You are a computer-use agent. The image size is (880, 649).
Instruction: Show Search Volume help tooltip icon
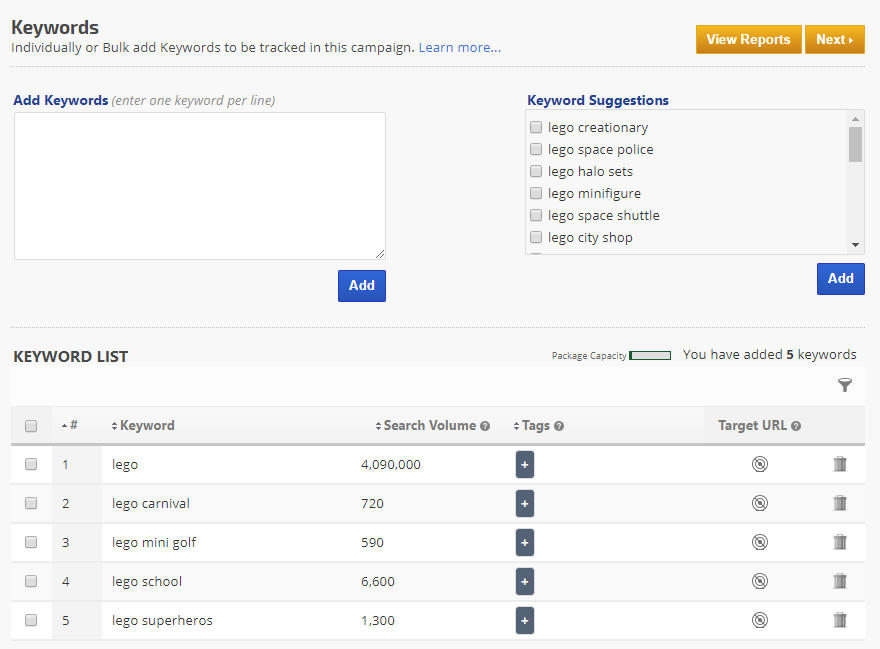click(x=485, y=426)
